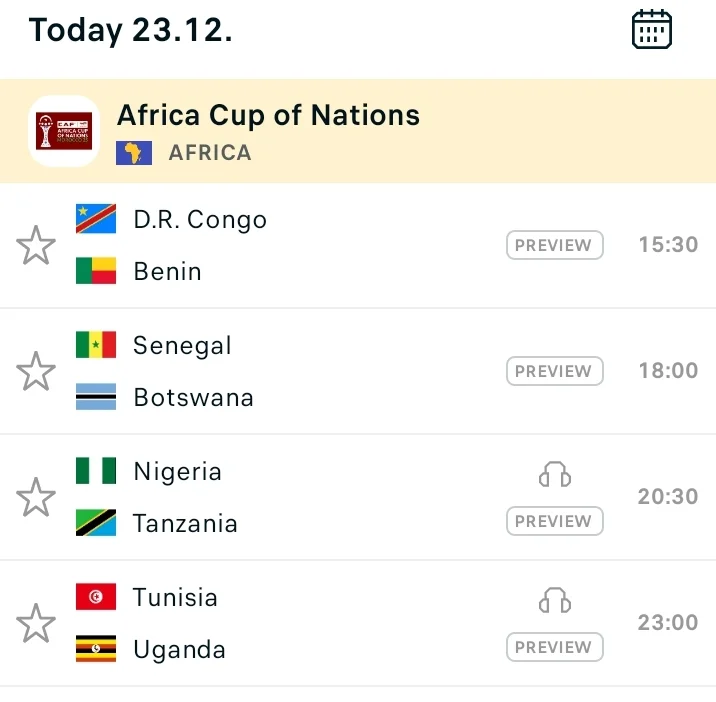Favorite the Tunisia vs Uganda match
Image resolution: width=716 pixels, height=702 pixels.
pyautogui.click(x=36, y=623)
